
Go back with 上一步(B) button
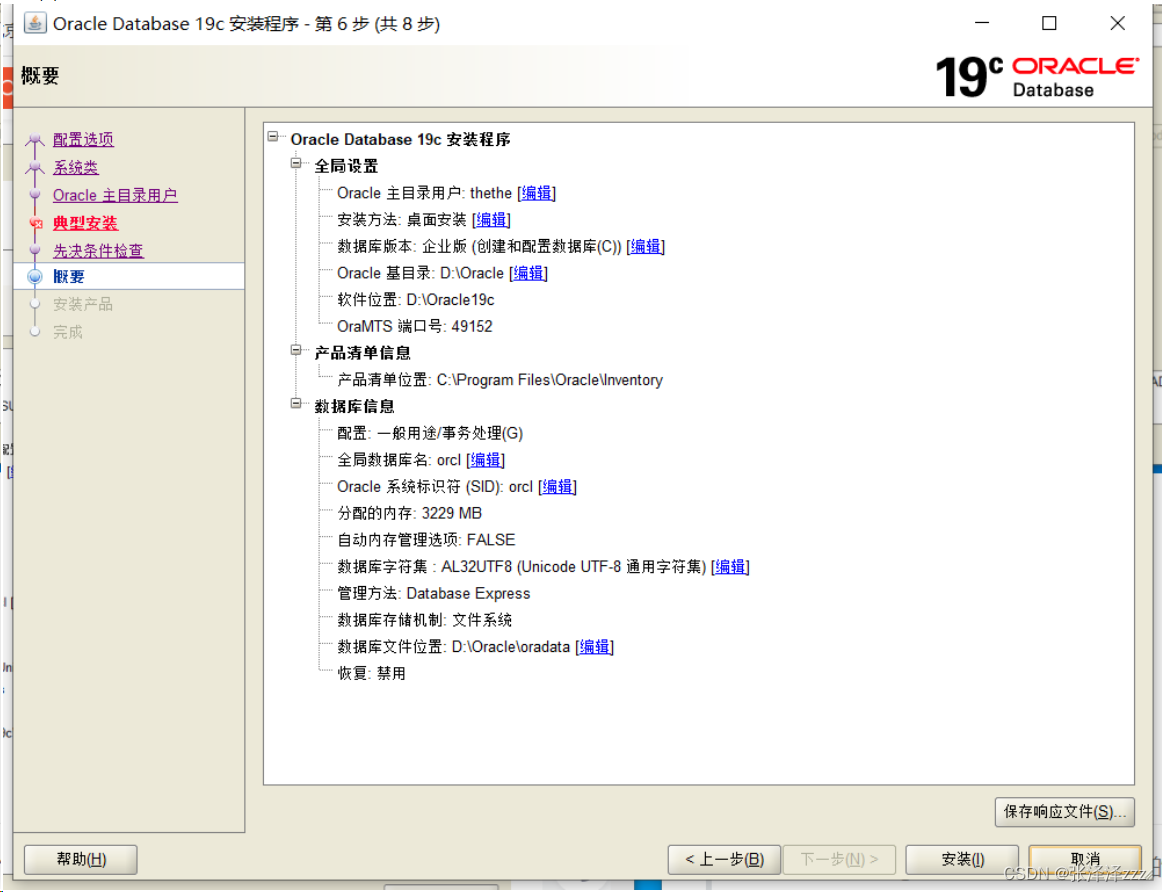click(x=724, y=859)
